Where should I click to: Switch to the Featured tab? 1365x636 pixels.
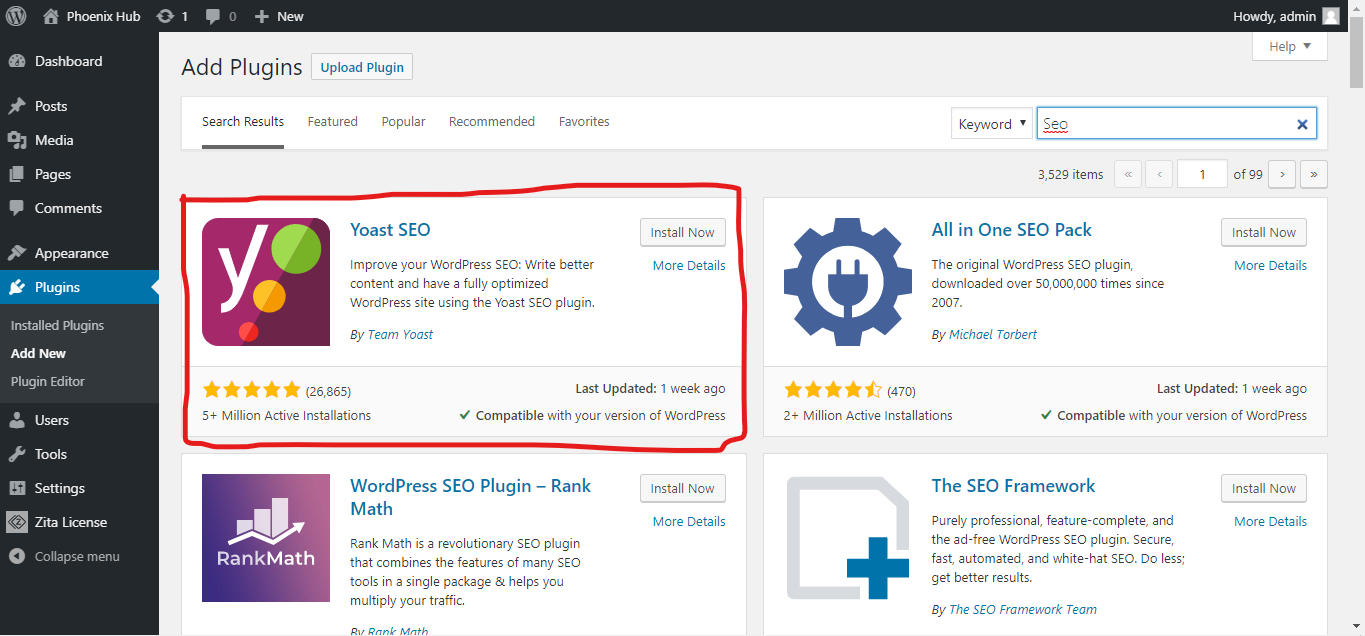pyautogui.click(x=332, y=122)
